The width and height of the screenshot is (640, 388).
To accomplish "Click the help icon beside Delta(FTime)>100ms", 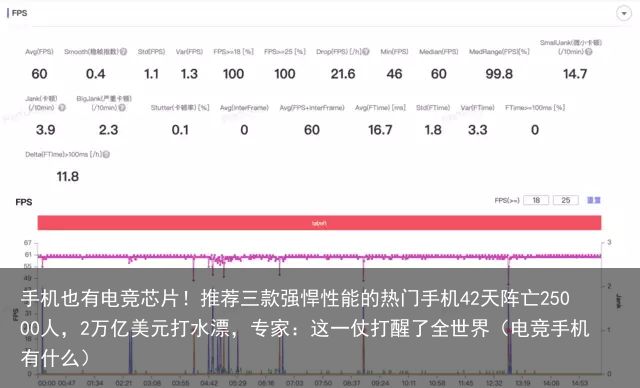I will pyautogui.click(x=106, y=155).
